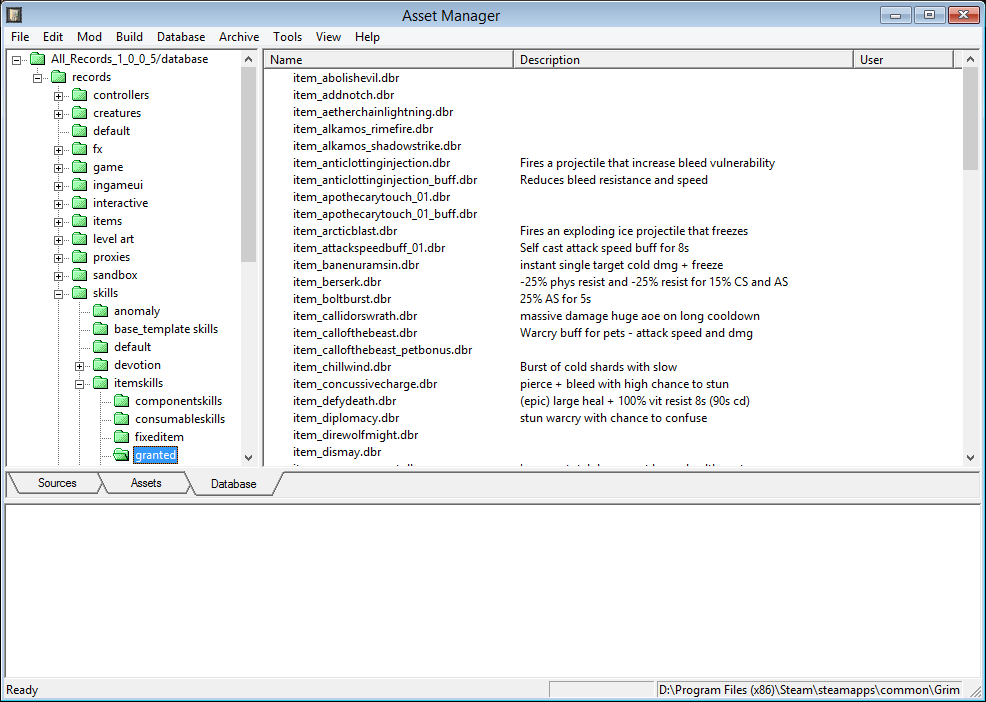Viewport: 986px width, 702px height.
Task: Switch to the Assets tab
Action: click(x=145, y=483)
